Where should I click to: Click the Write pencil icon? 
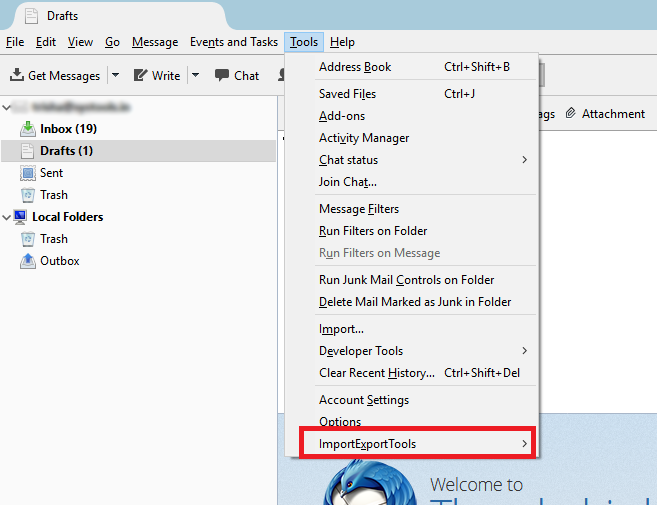tap(140, 75)
